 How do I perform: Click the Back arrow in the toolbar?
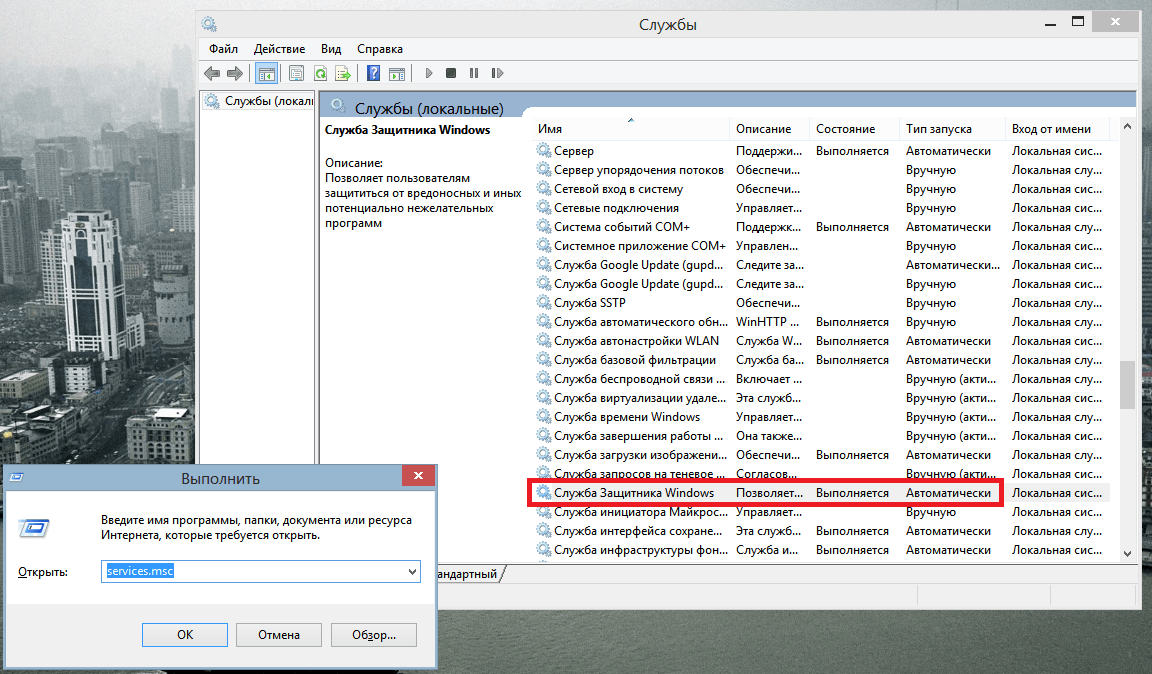click(x=212, y=73)
